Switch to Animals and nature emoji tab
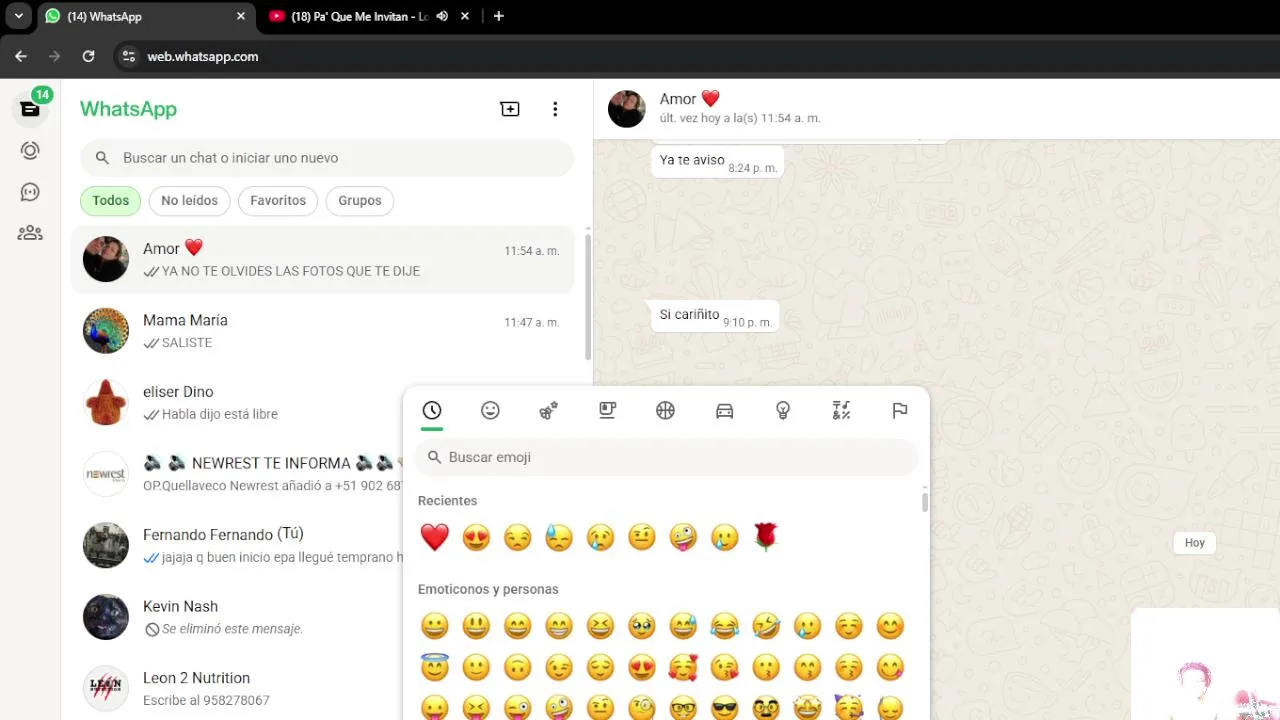The image size is (1280, 720). click(549, 410)
